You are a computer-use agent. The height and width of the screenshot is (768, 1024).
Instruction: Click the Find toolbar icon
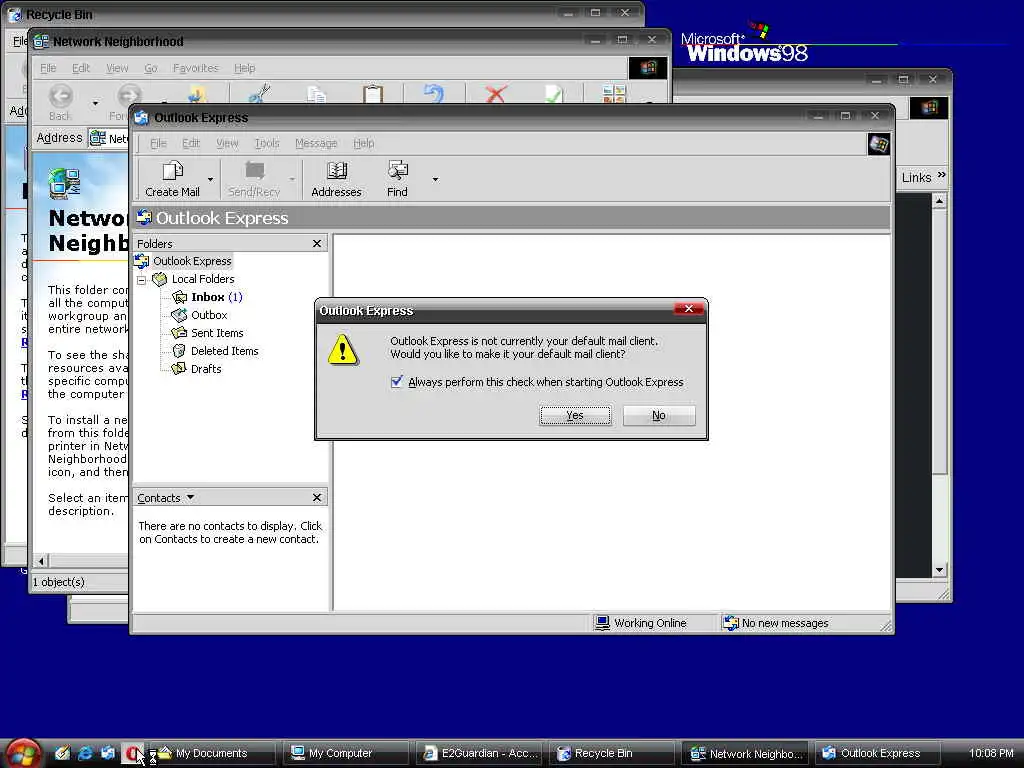pyautogui.click(x=397, y=171)
